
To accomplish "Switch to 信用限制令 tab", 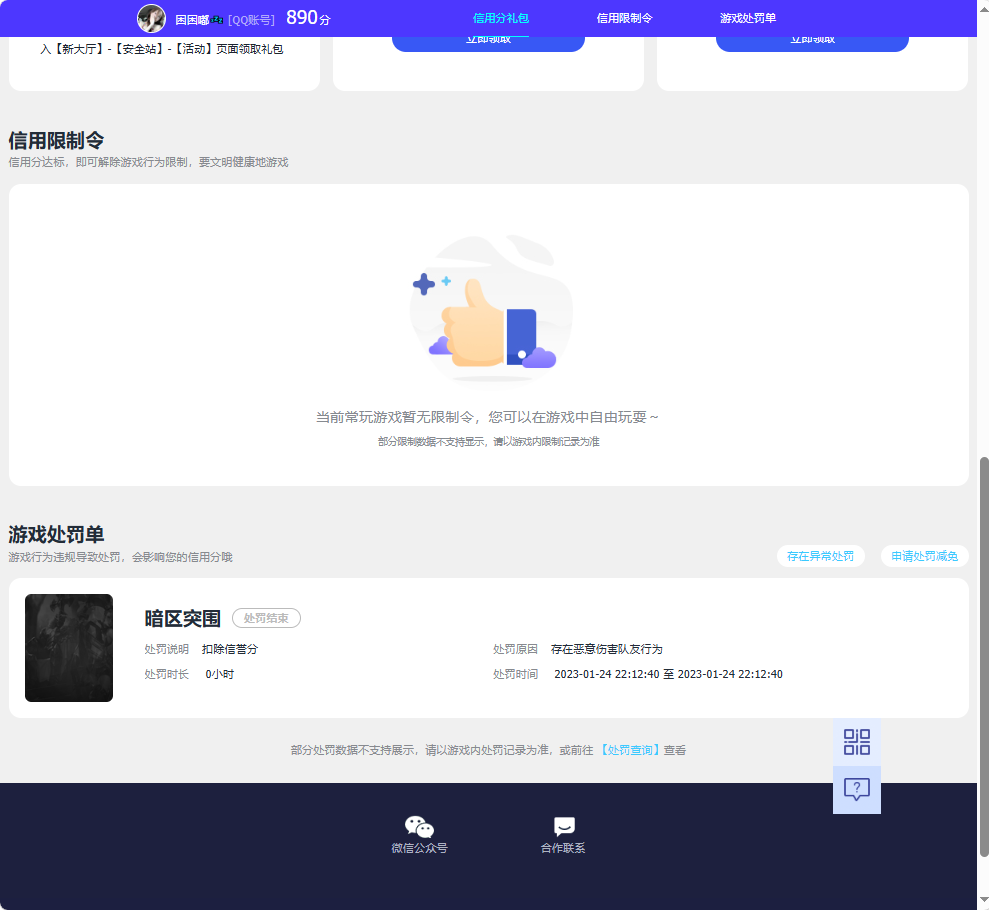I will [624, 18].
